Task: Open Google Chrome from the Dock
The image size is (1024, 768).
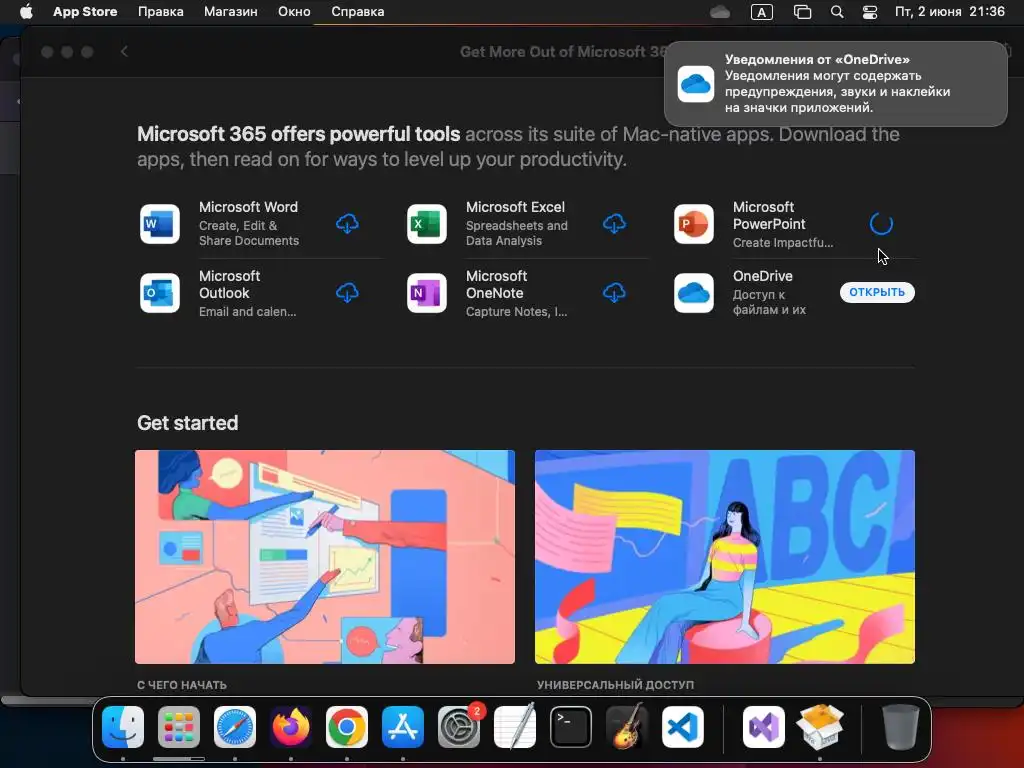Action: click(347, 727)
